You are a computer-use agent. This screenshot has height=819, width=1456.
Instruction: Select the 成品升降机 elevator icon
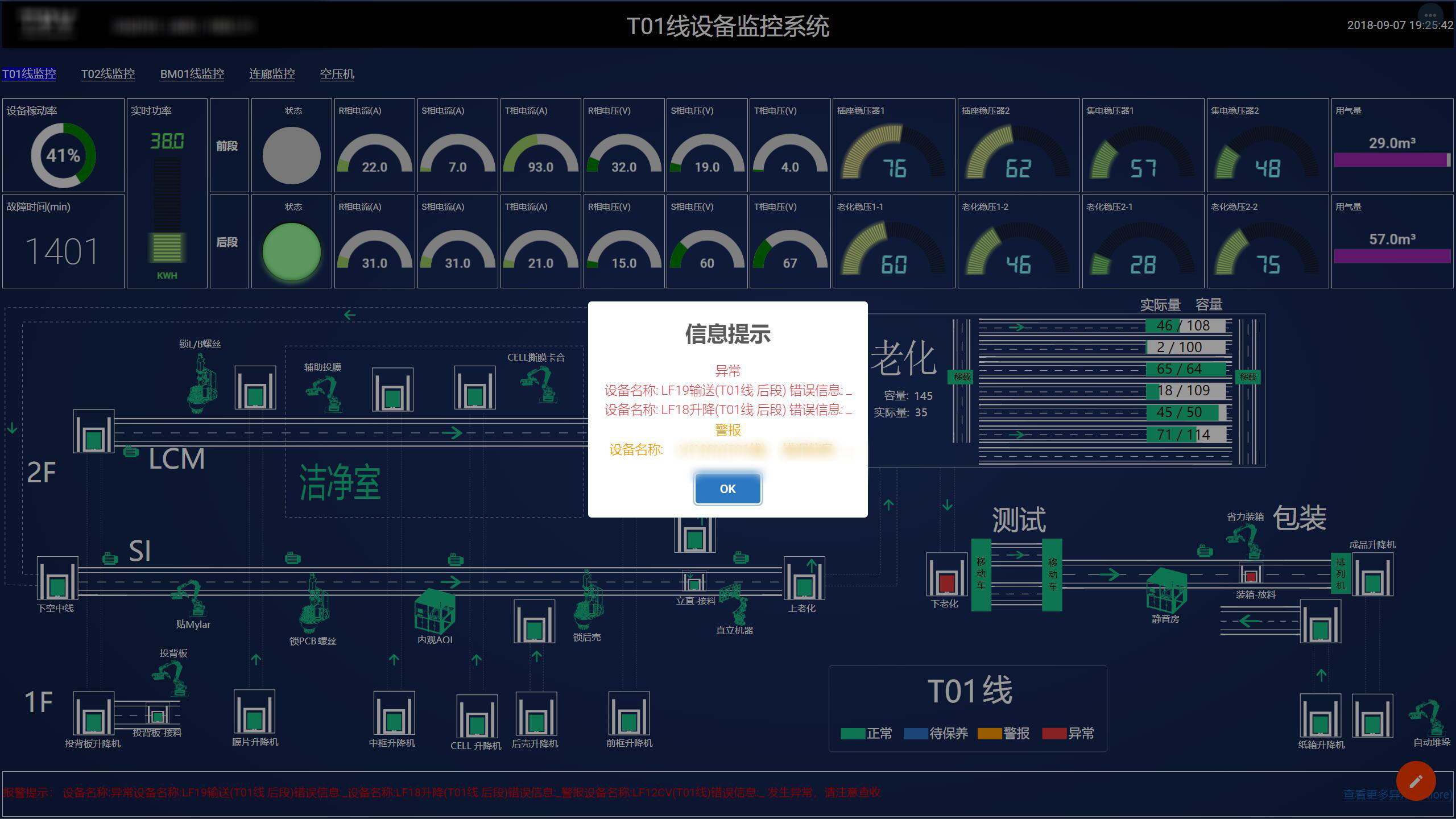click(1372, 574)
